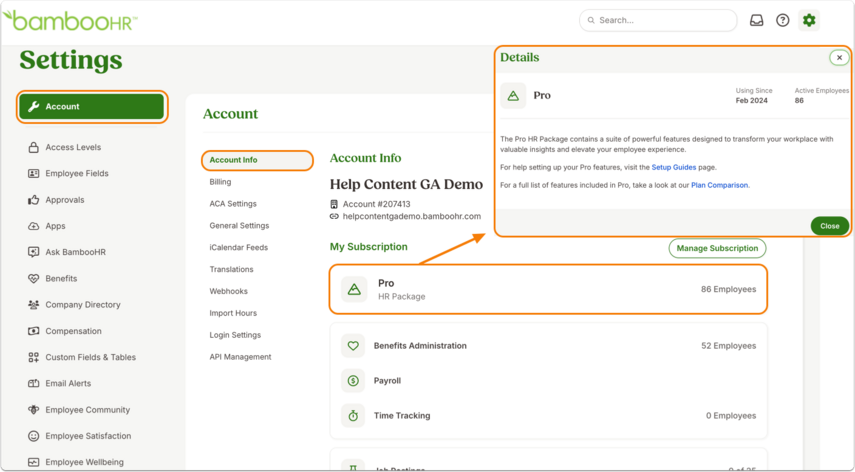Select the Account Info tab
The width and height of the screenshot is (855, 472).
pos(257,160)
